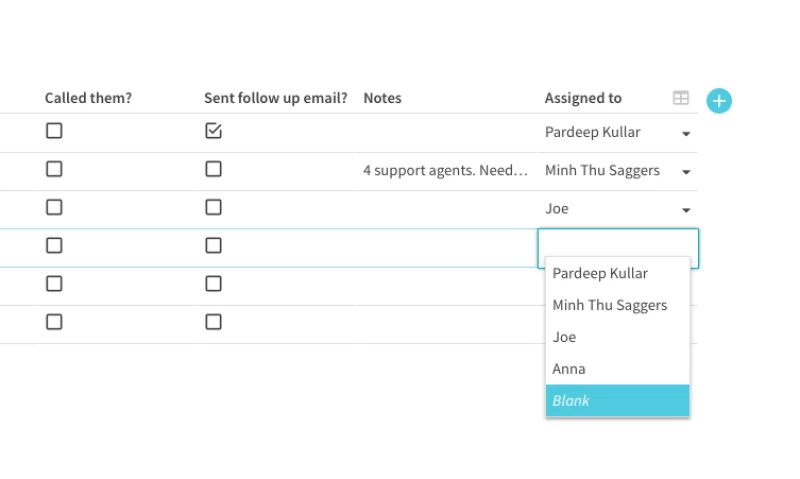The image size is (800, 479).
Task: Open the dropdown arrow next to assigned Joe cell
Action: 686,210
